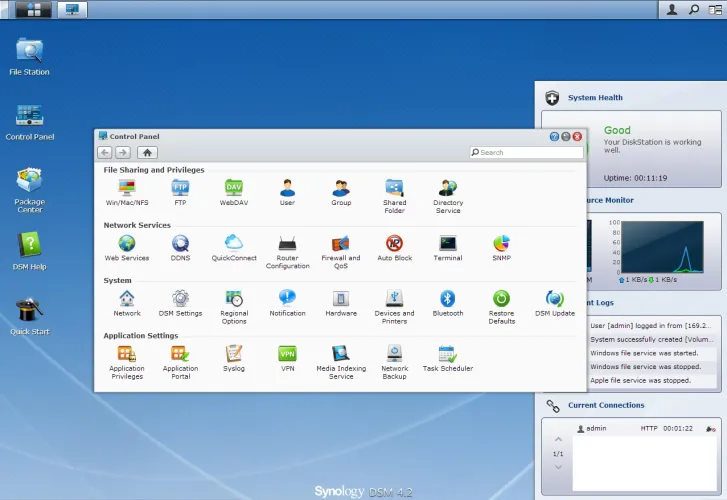The image size is (727, 500).
Task: Open the User management icon
Action: coord(287,192)
